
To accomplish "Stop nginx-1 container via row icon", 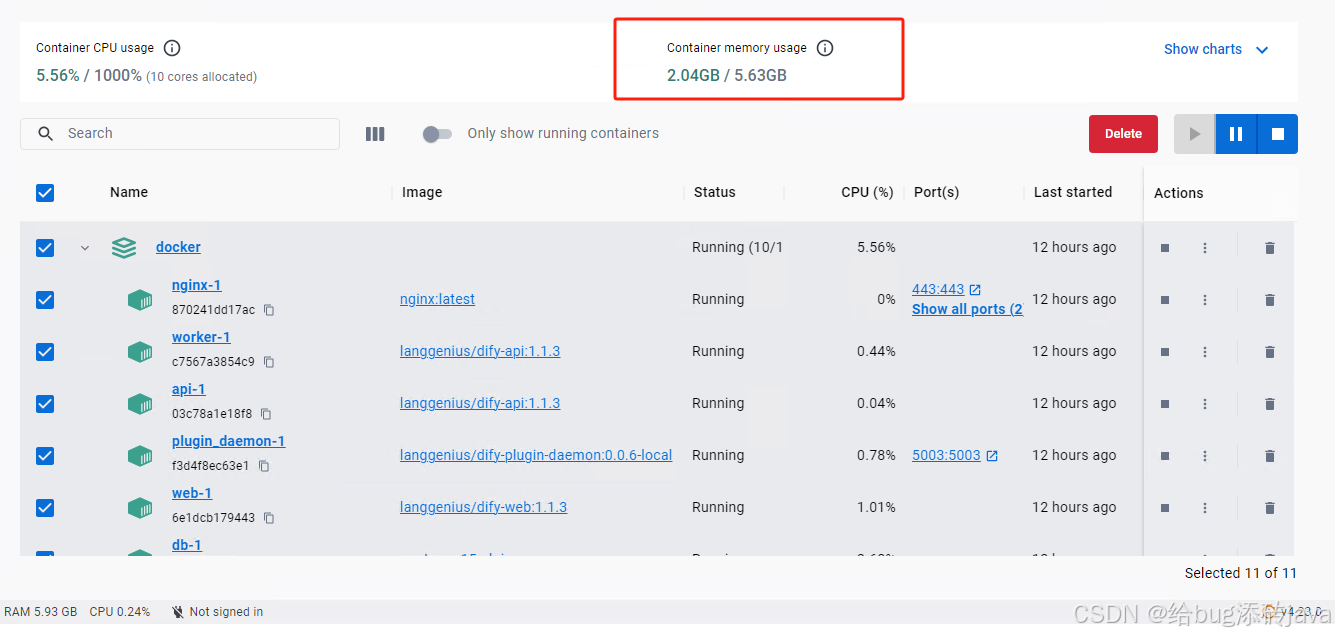I will click(x=1165, y=300).
